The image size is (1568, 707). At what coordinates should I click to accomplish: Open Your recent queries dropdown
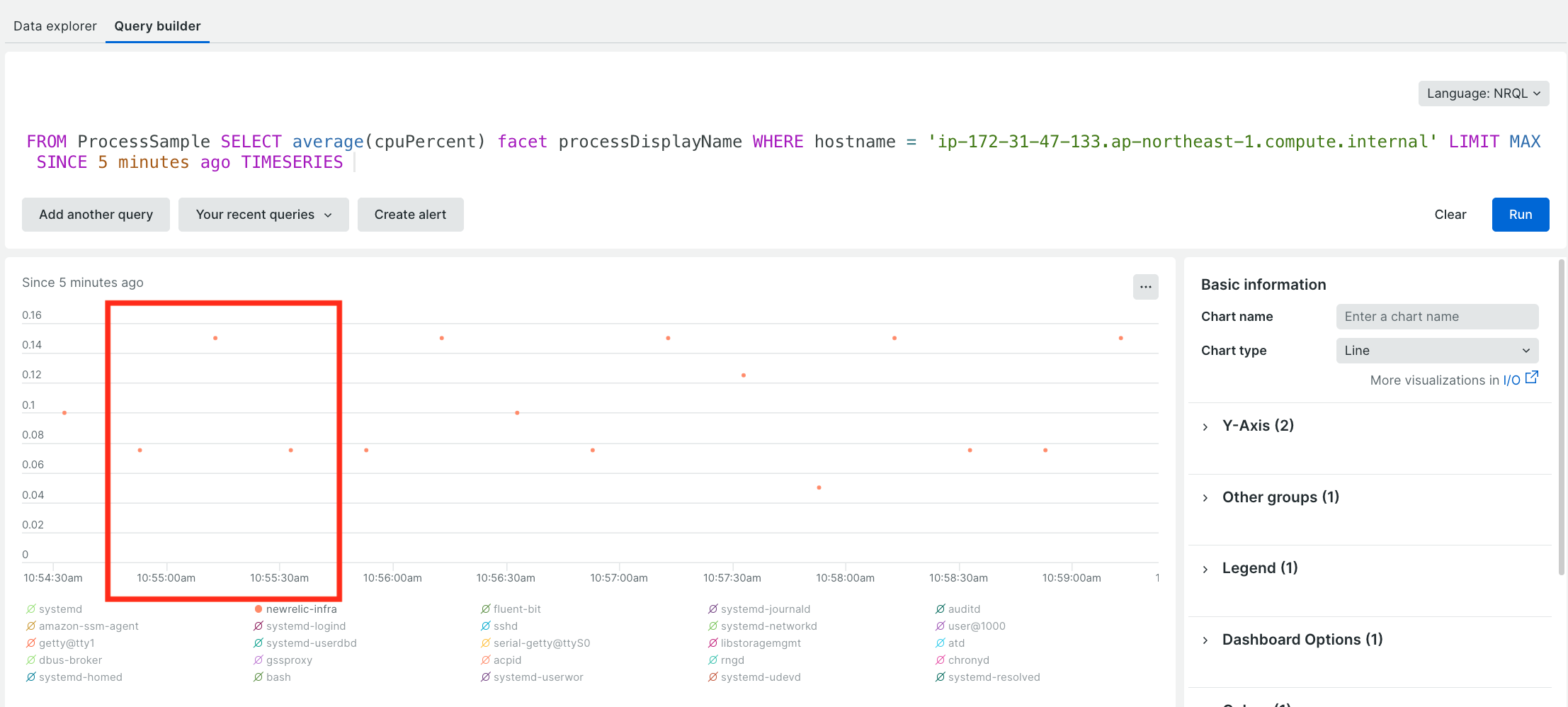pyautogui.click(x=263, y=215)
